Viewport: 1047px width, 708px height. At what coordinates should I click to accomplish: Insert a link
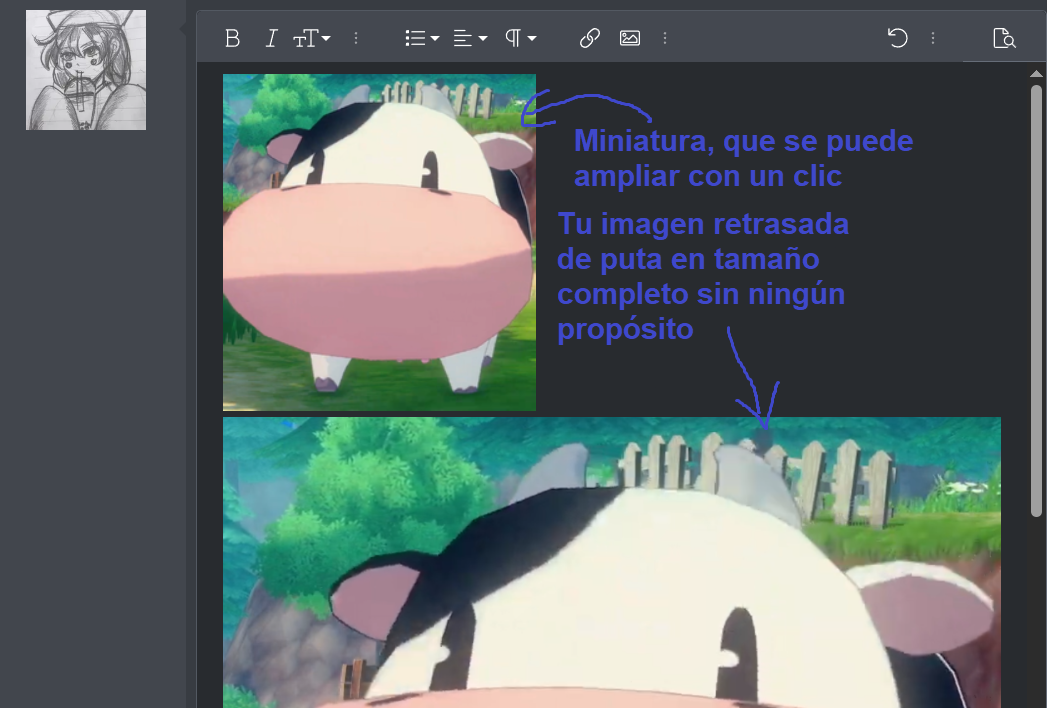[590, 39]
